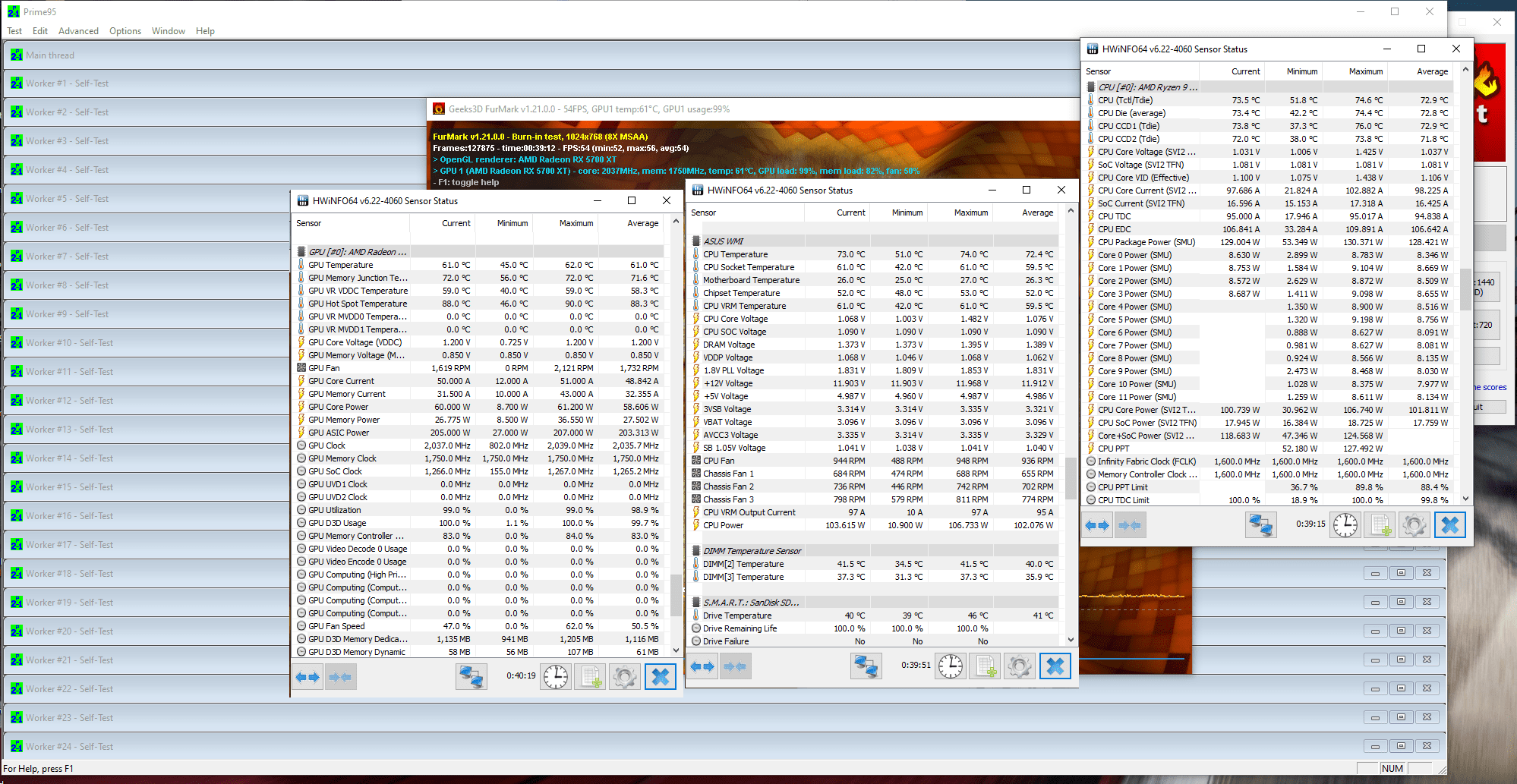The height and width of the screenshot is (784, 1517).
Task: Collapse the ASUS WMI sensor group header
Action: (x=874, y=241)
